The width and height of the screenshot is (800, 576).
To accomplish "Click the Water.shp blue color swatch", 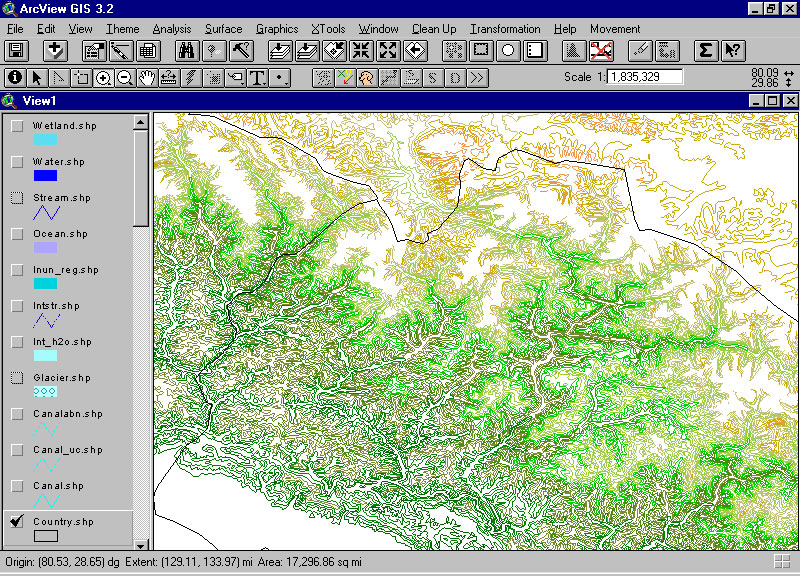I will pyautogui.click(x=45, y=176).
